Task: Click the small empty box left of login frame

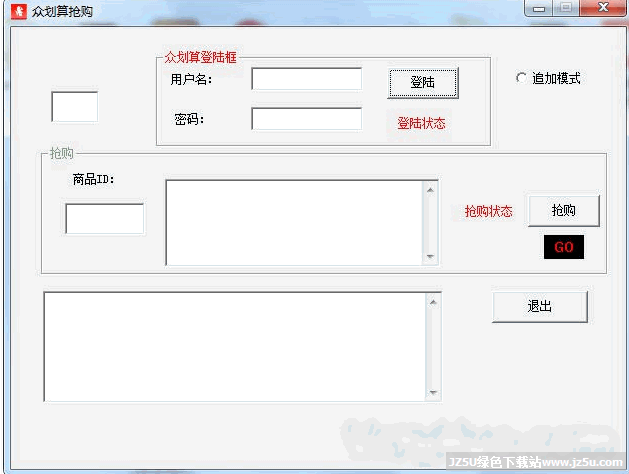Action: (x=74, y=107)
